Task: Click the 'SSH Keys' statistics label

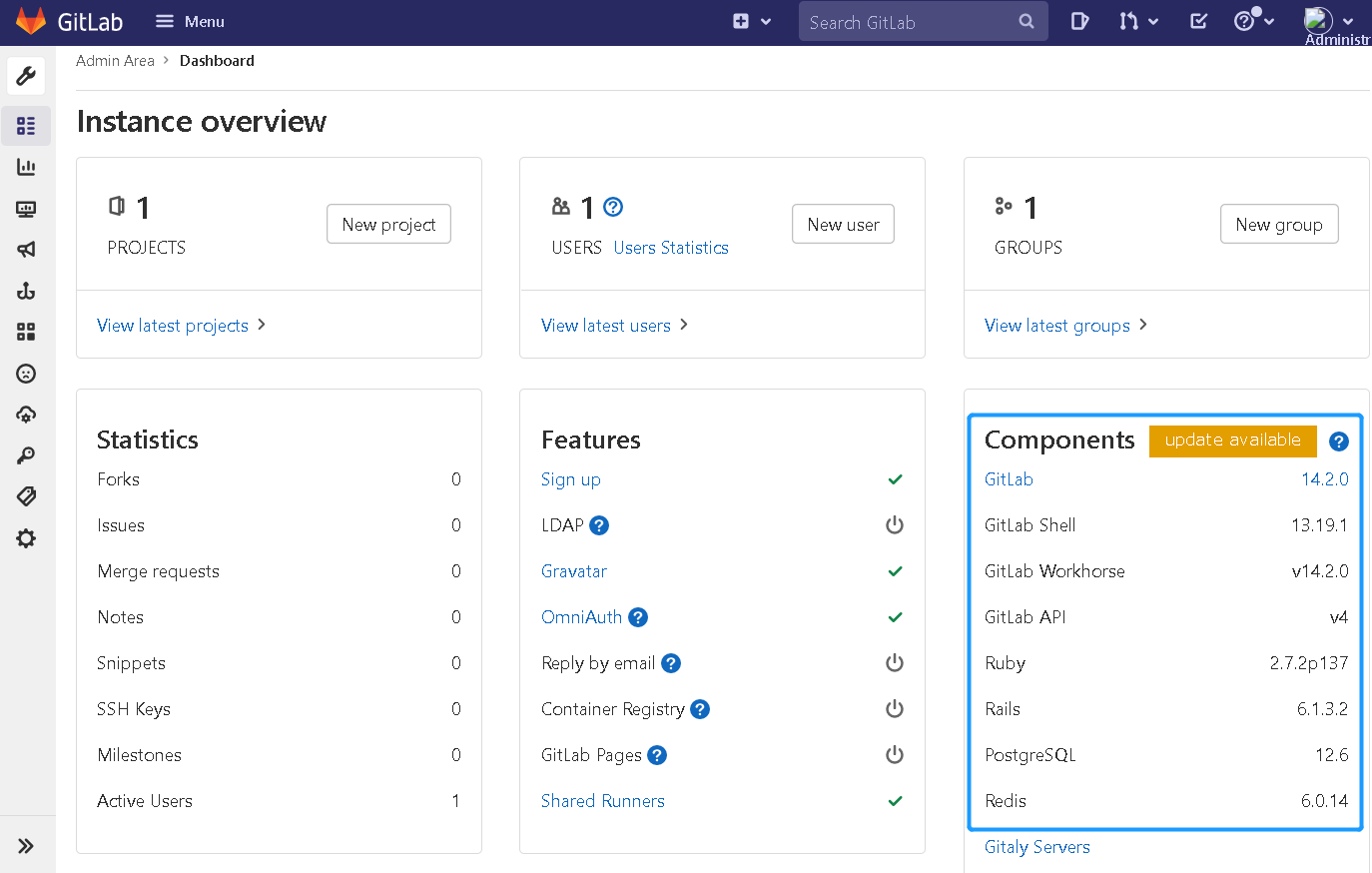Action: point(134,709)
